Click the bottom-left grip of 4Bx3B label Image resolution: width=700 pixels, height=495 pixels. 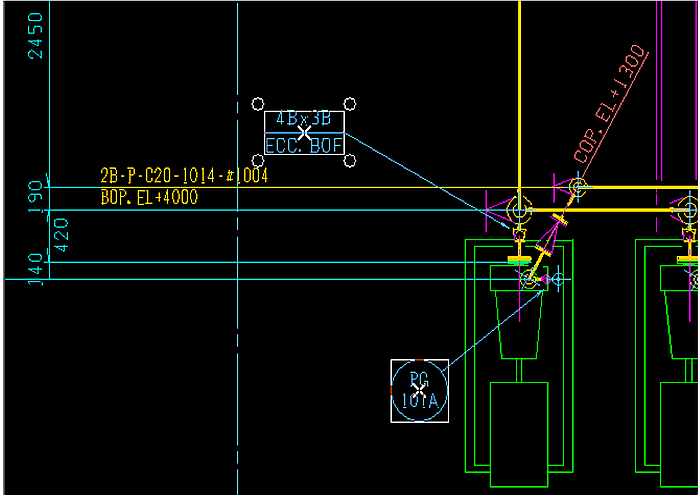257,160
